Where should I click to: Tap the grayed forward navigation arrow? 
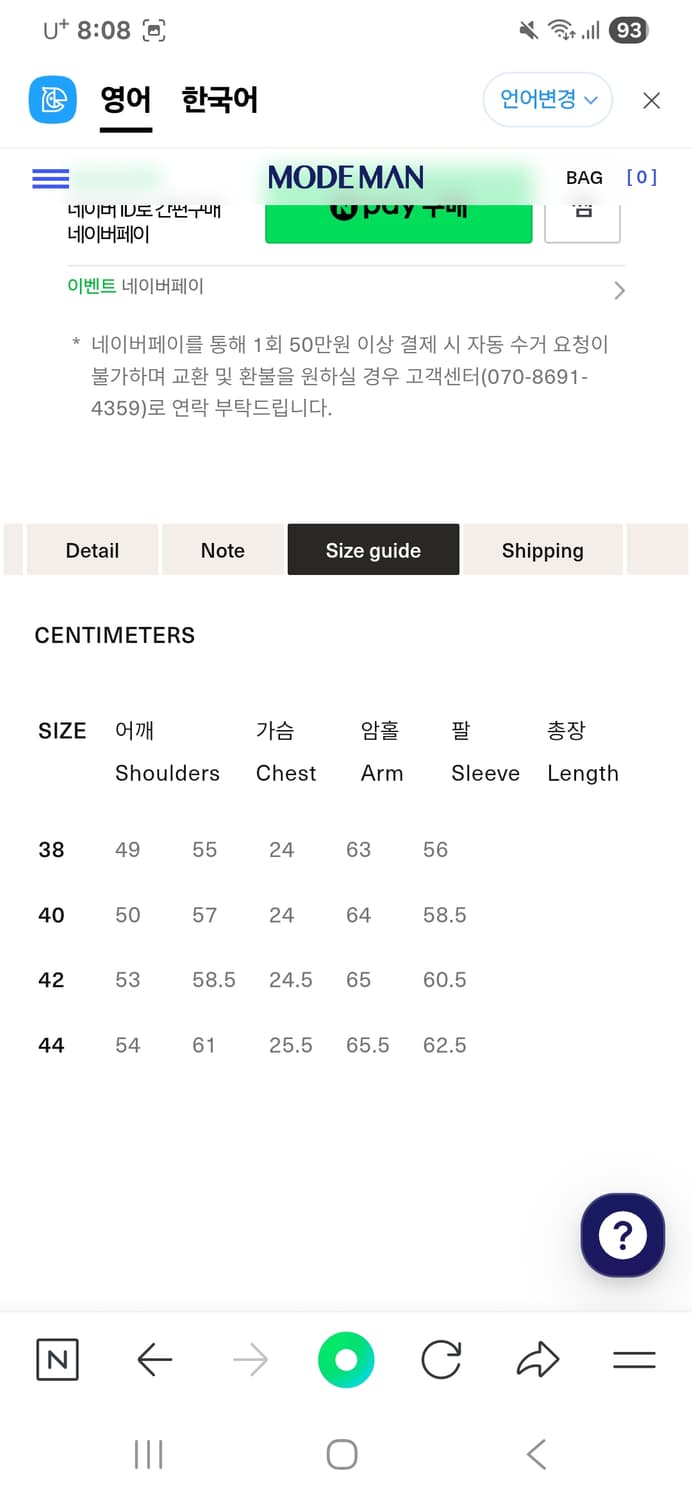[x=249, y=1359]
